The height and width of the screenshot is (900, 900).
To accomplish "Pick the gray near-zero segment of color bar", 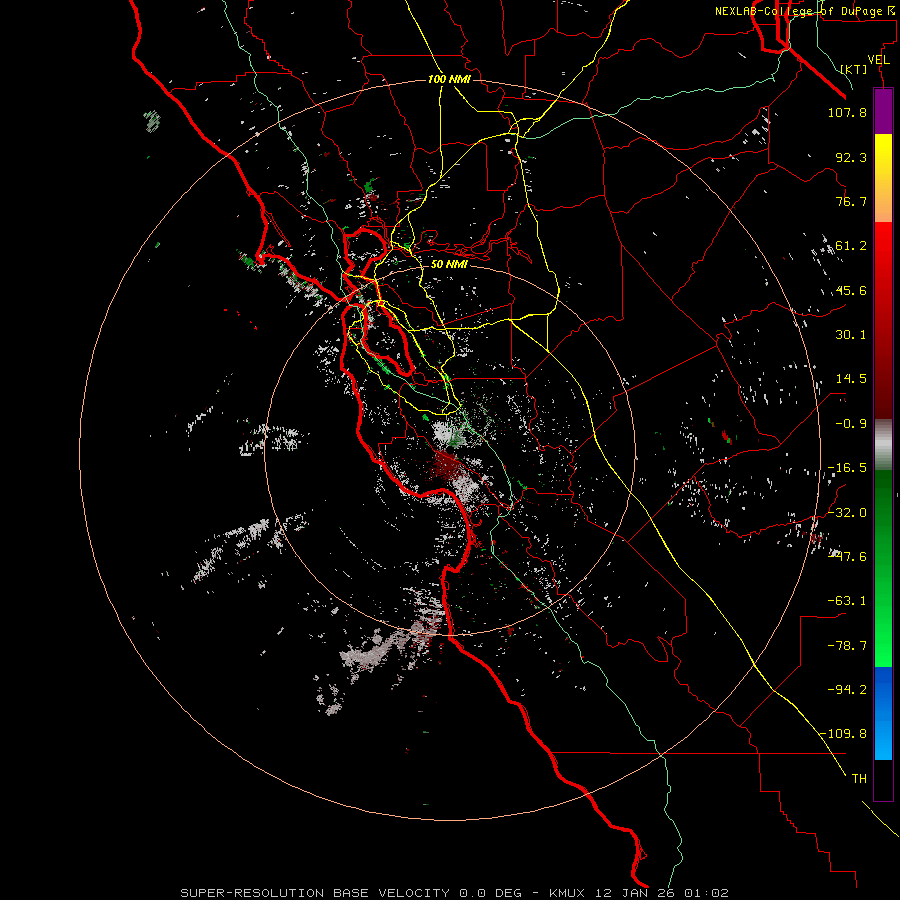I will [x=883, y=444].
